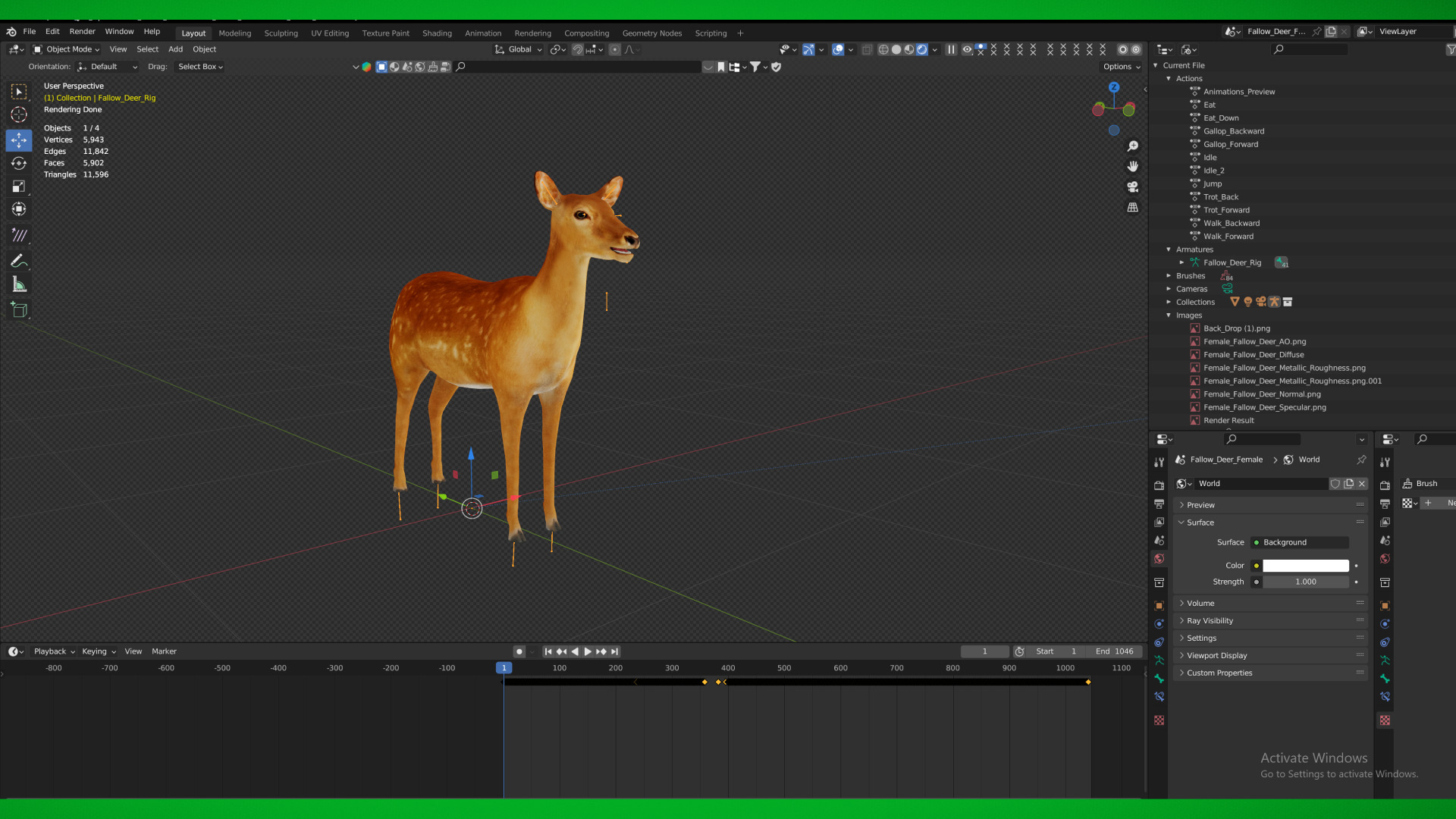The image size is (1456, 819).
Task: Click the world Color swatch
Action: 1306,566
